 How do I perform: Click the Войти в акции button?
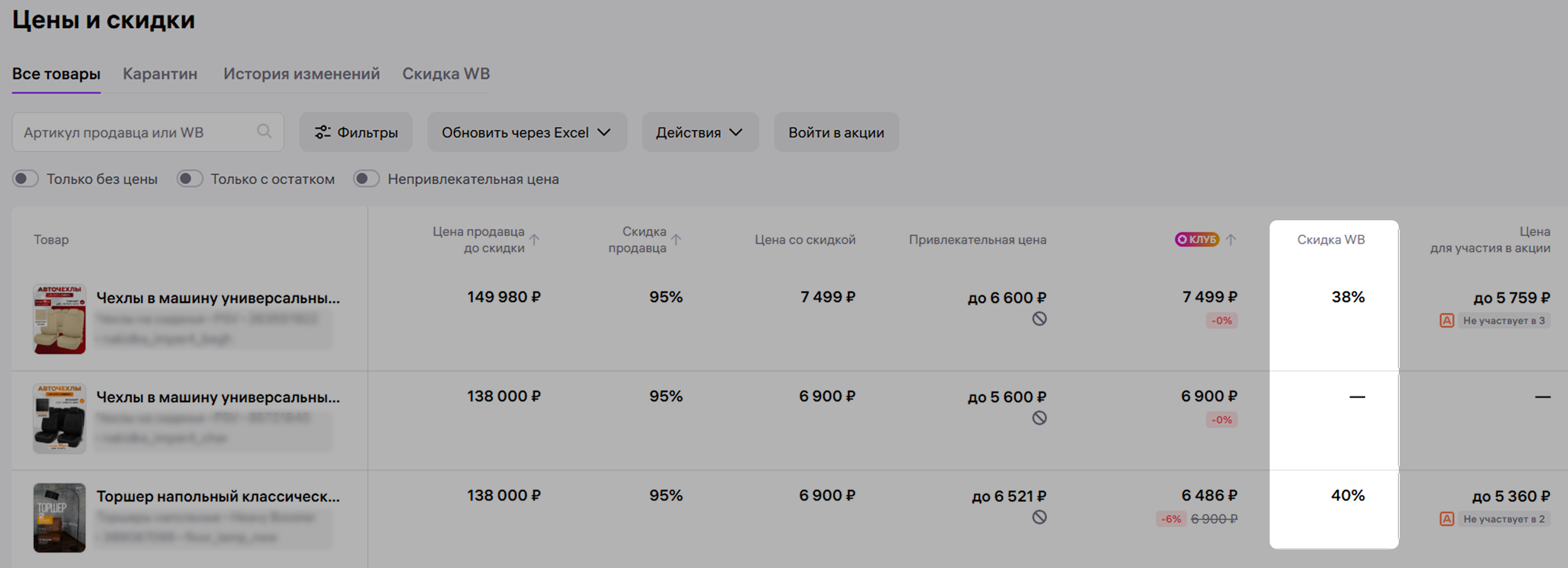coord(836,132)
